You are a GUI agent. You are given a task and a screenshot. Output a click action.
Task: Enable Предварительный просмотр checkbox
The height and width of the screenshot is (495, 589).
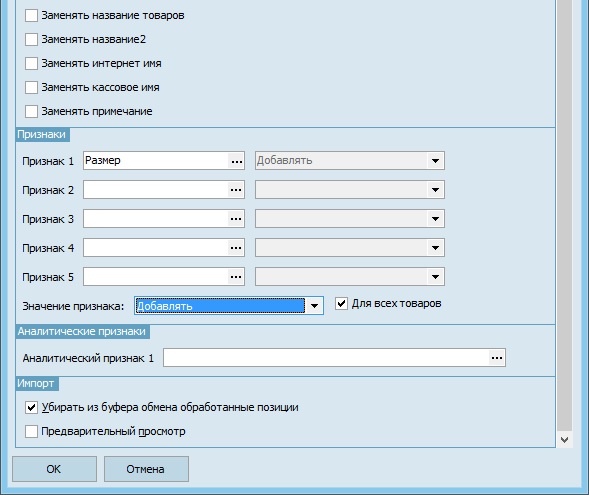tap(31, 431)
